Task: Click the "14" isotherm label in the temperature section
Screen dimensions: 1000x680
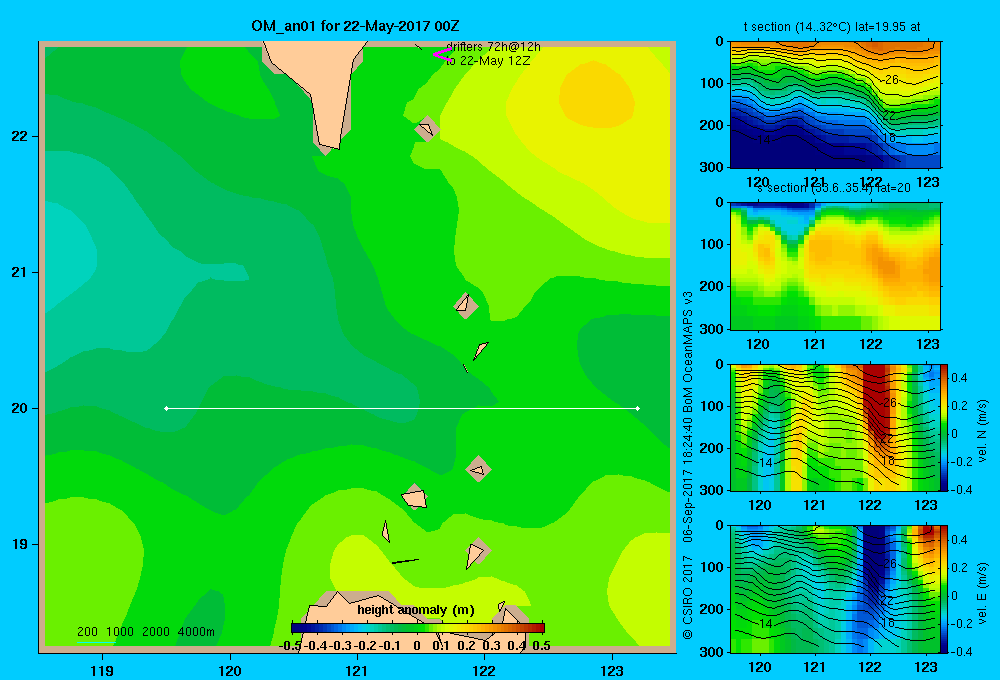Action: 763,140
